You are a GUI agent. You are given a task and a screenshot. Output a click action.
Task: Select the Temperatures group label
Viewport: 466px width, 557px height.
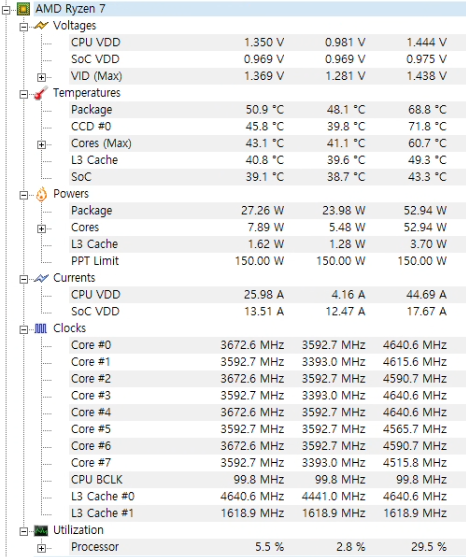(87, 93)
